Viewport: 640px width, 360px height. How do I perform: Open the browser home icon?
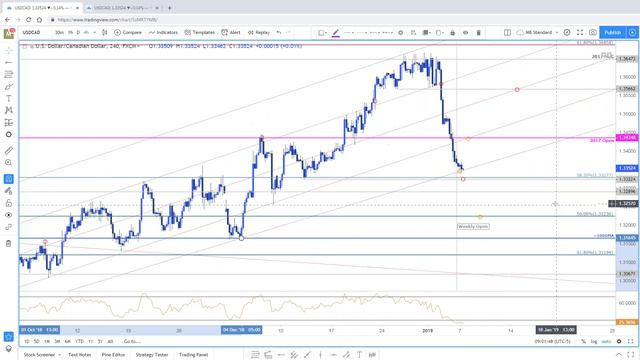pyautogui.click(x=39, y=20)
